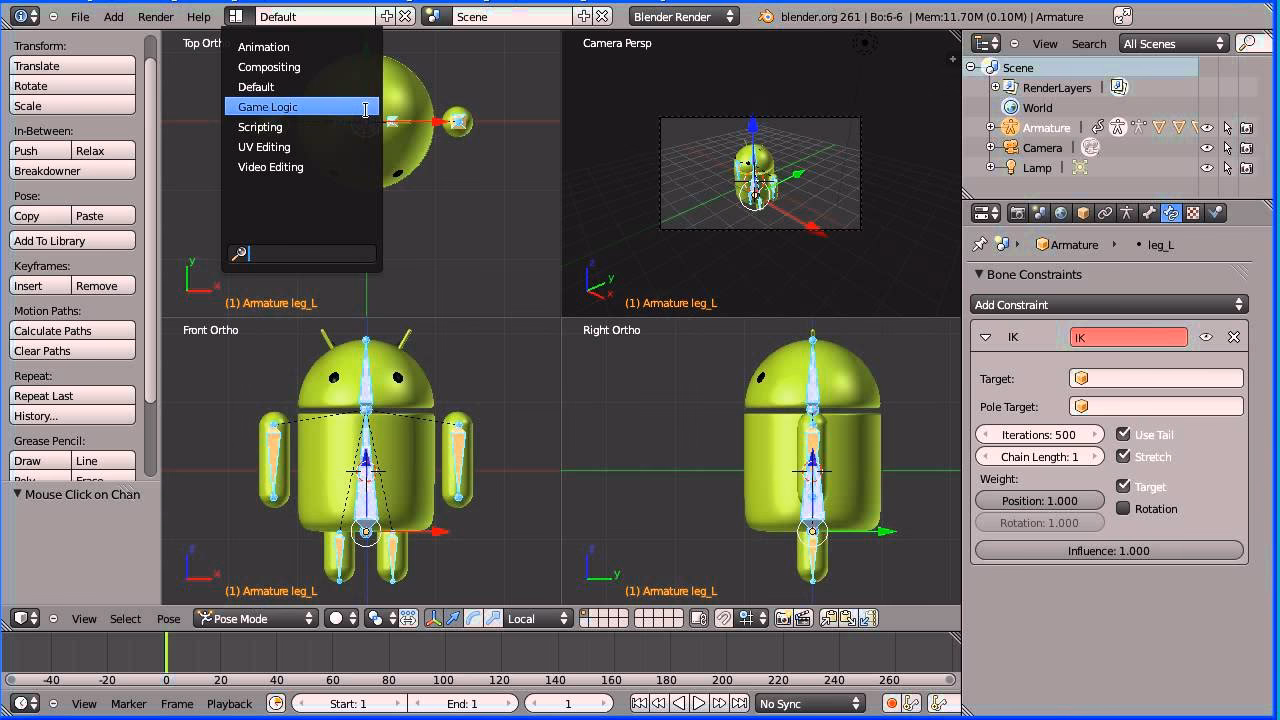Open the Bone properties tab icon
1280x720 pixels.
[1149, 213]
